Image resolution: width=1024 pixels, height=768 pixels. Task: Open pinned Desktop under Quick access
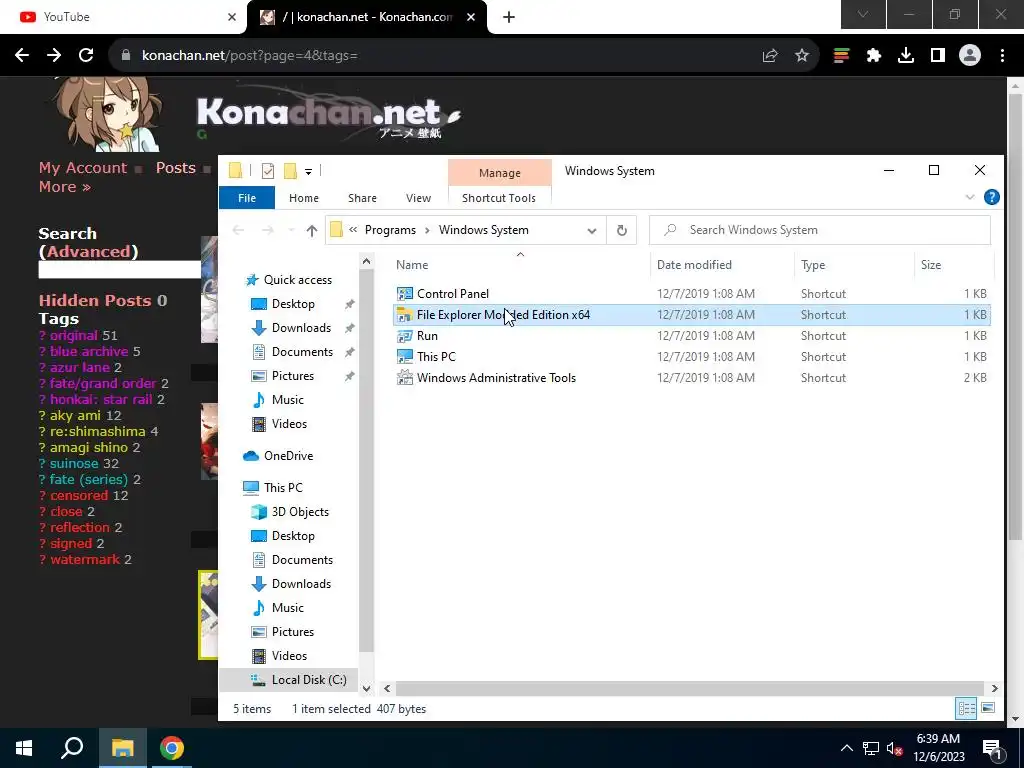(x=293, y=304)
